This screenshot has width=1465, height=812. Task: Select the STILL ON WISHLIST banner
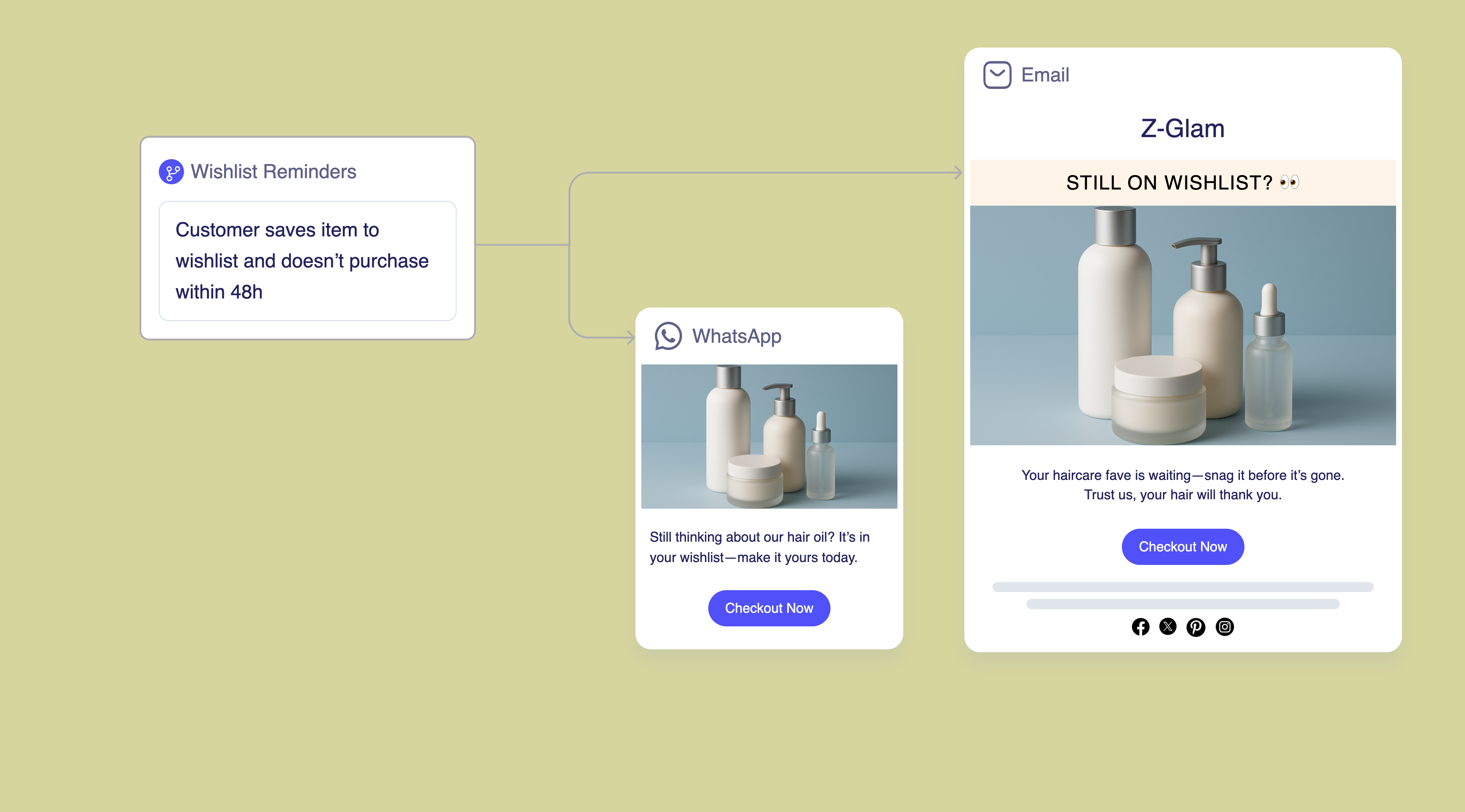[x=1183, y=182]
